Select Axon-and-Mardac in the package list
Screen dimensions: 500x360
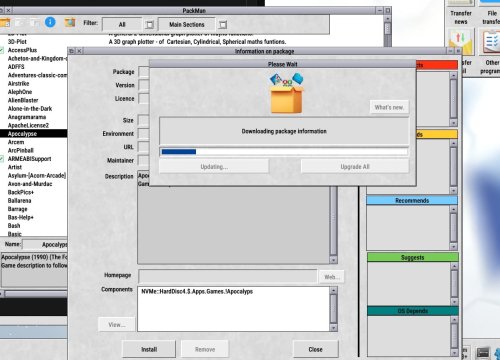click(30, 184)
